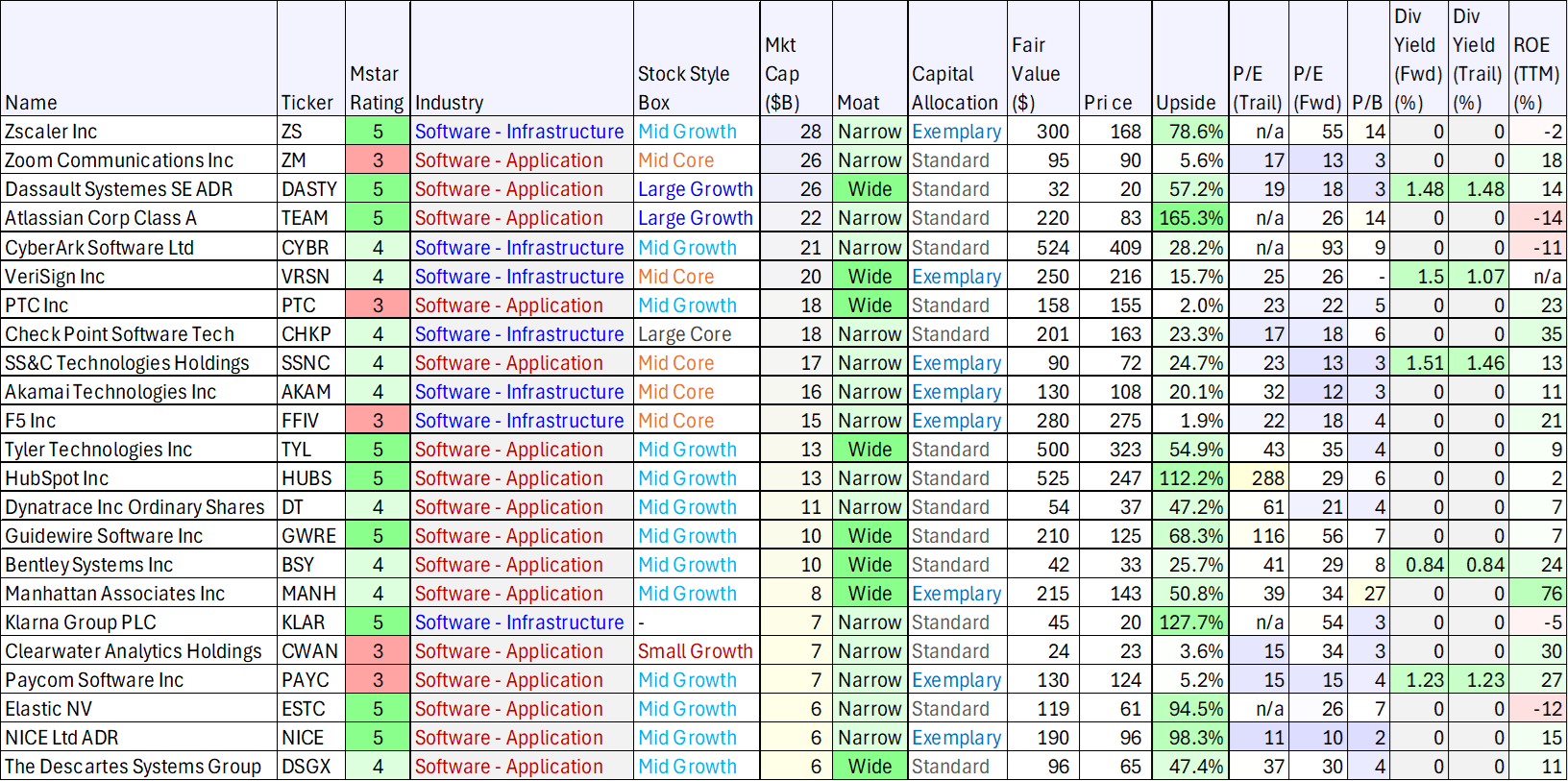Click the Upside column header
The image size is (1568, 781).
point(1190,59)
